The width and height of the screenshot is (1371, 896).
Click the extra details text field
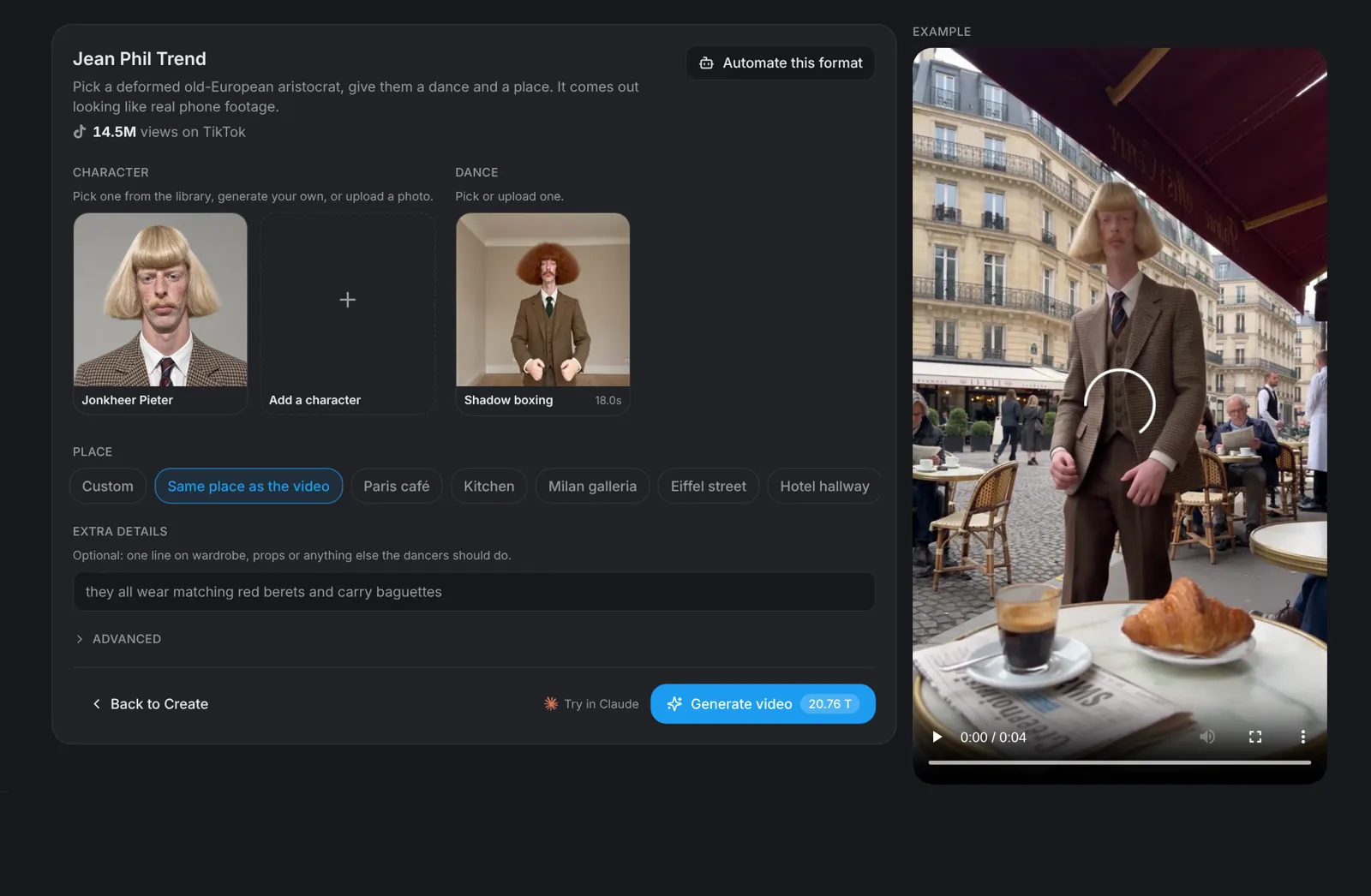click(x=474, y=592)
